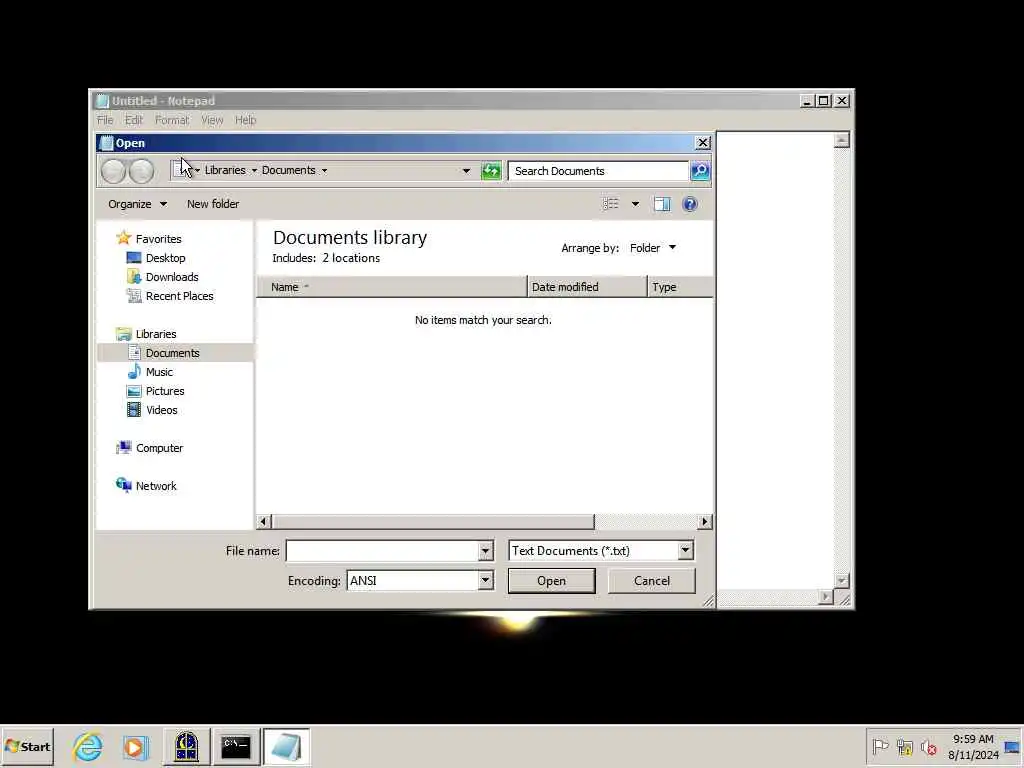Sort by Type column header
This screenshot has height=768, width=1024.
click(x=680, y=287)
